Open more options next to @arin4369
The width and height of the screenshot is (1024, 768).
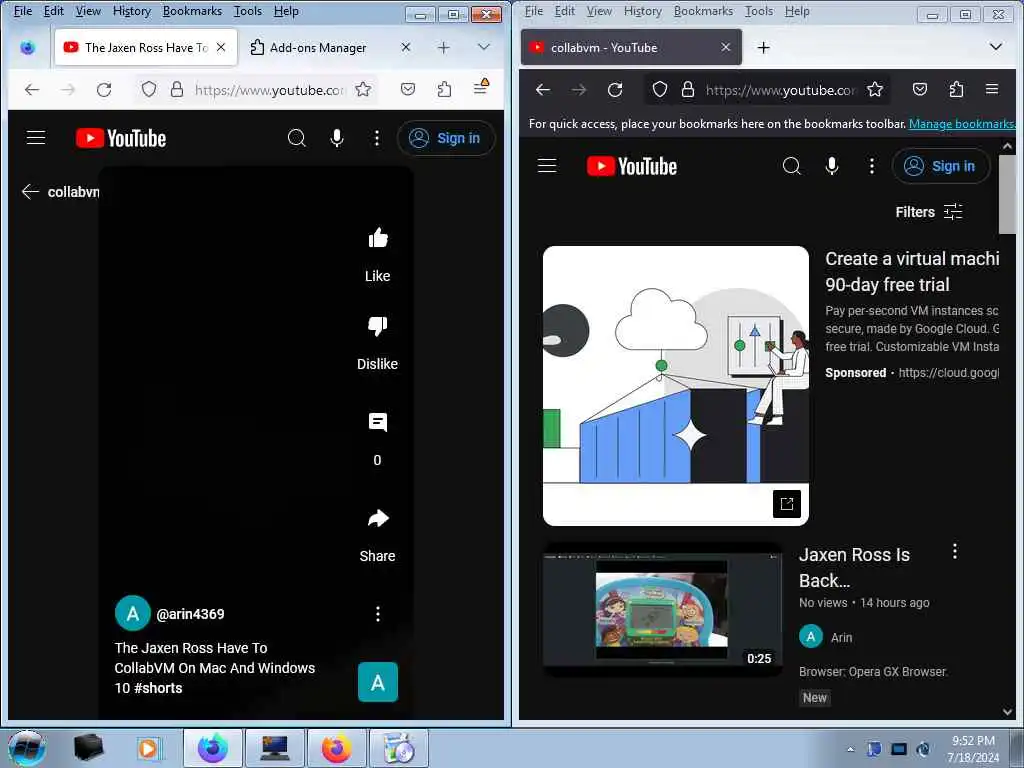(x=377, y=614)
